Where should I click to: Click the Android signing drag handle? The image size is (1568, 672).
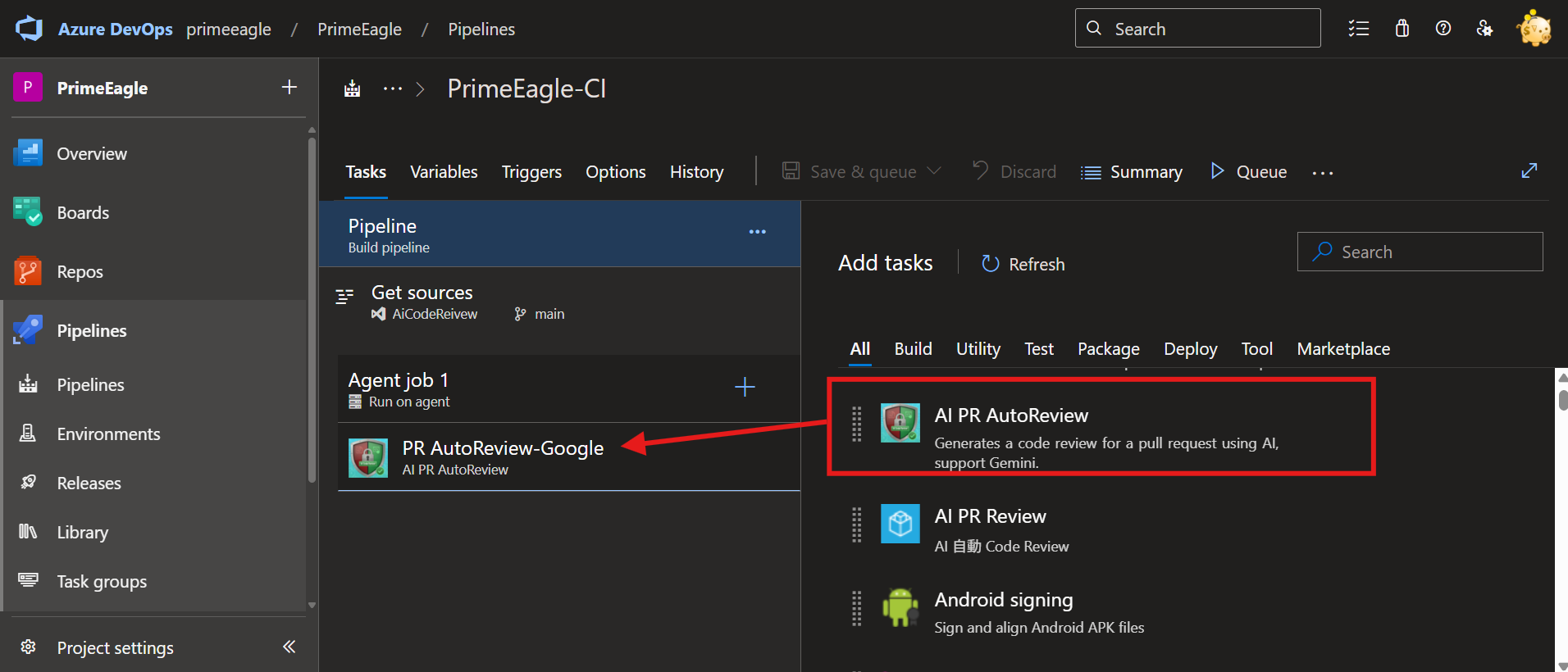857,609
